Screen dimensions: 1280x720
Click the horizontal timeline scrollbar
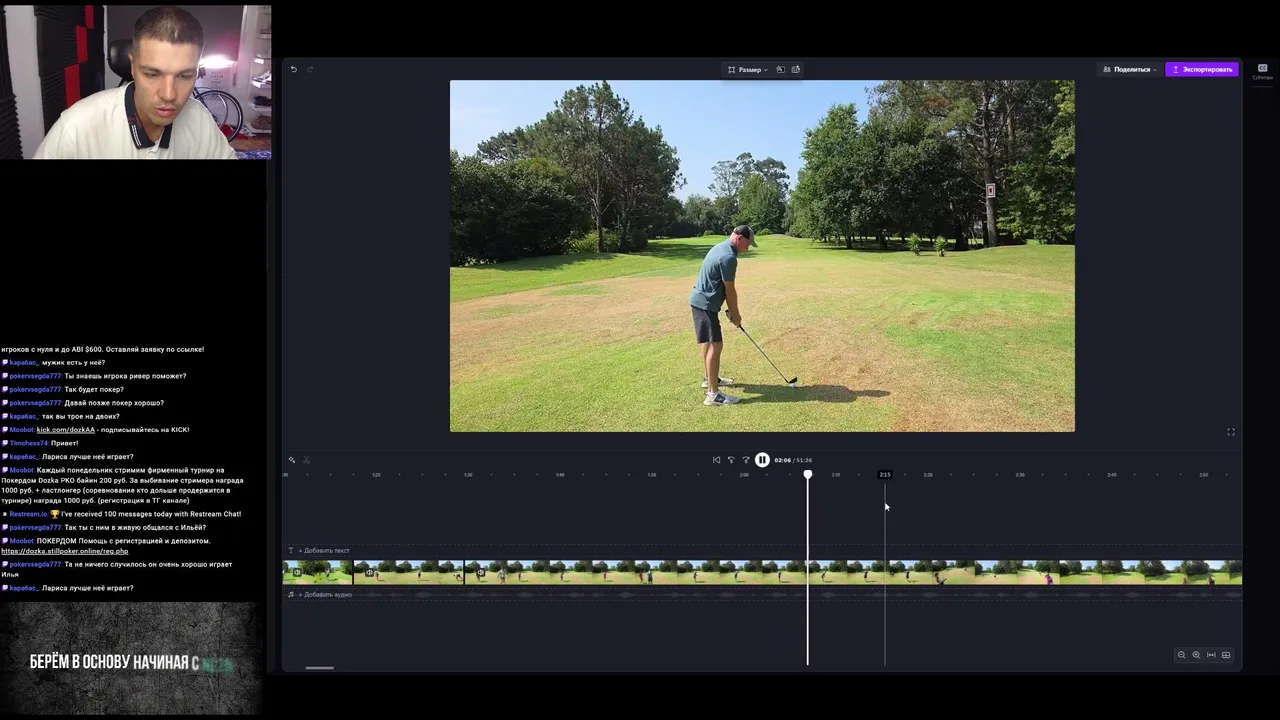(x=319, y=668)
